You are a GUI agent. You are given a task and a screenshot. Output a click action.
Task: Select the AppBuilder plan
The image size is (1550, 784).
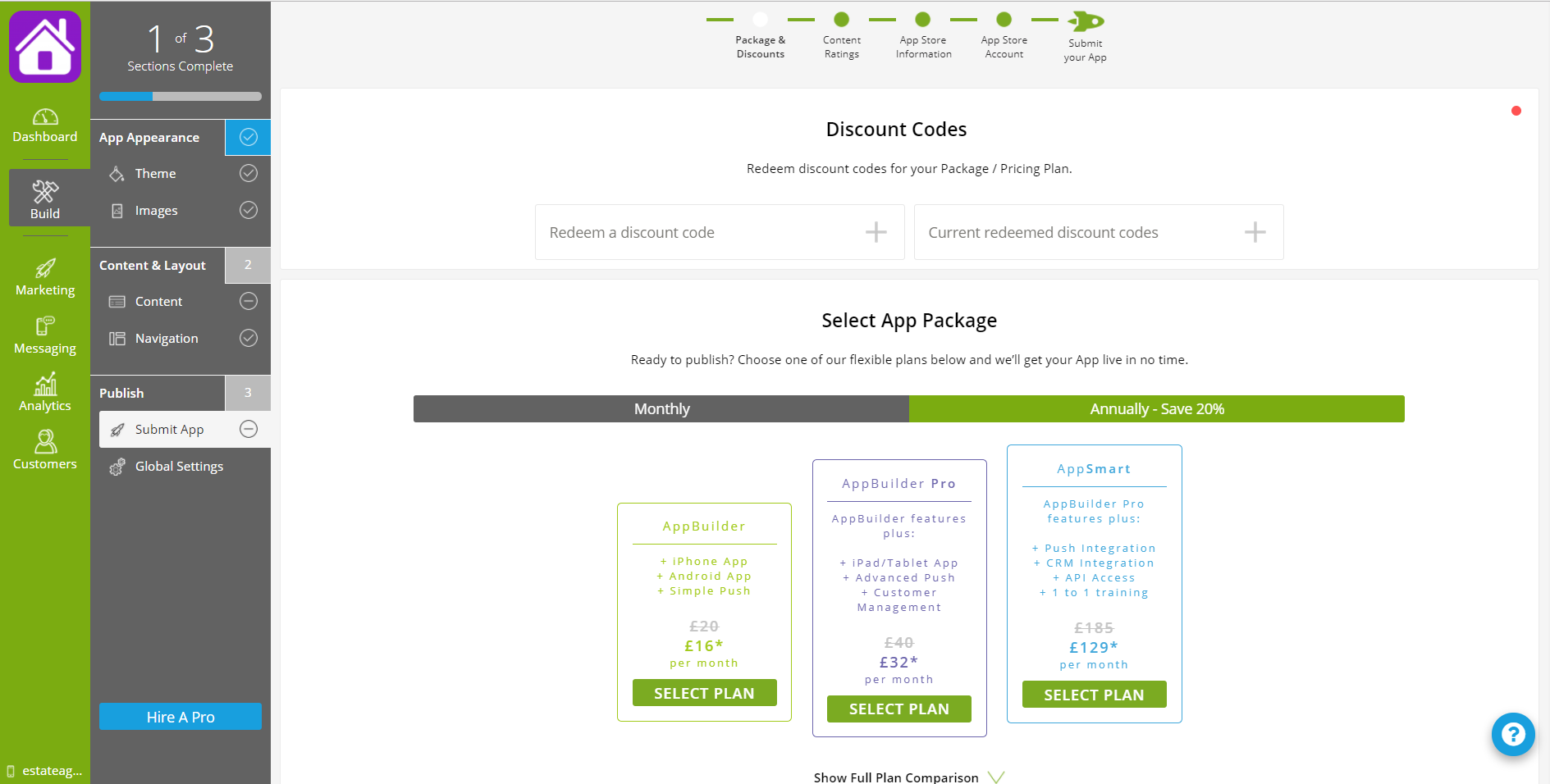(704, 693)
